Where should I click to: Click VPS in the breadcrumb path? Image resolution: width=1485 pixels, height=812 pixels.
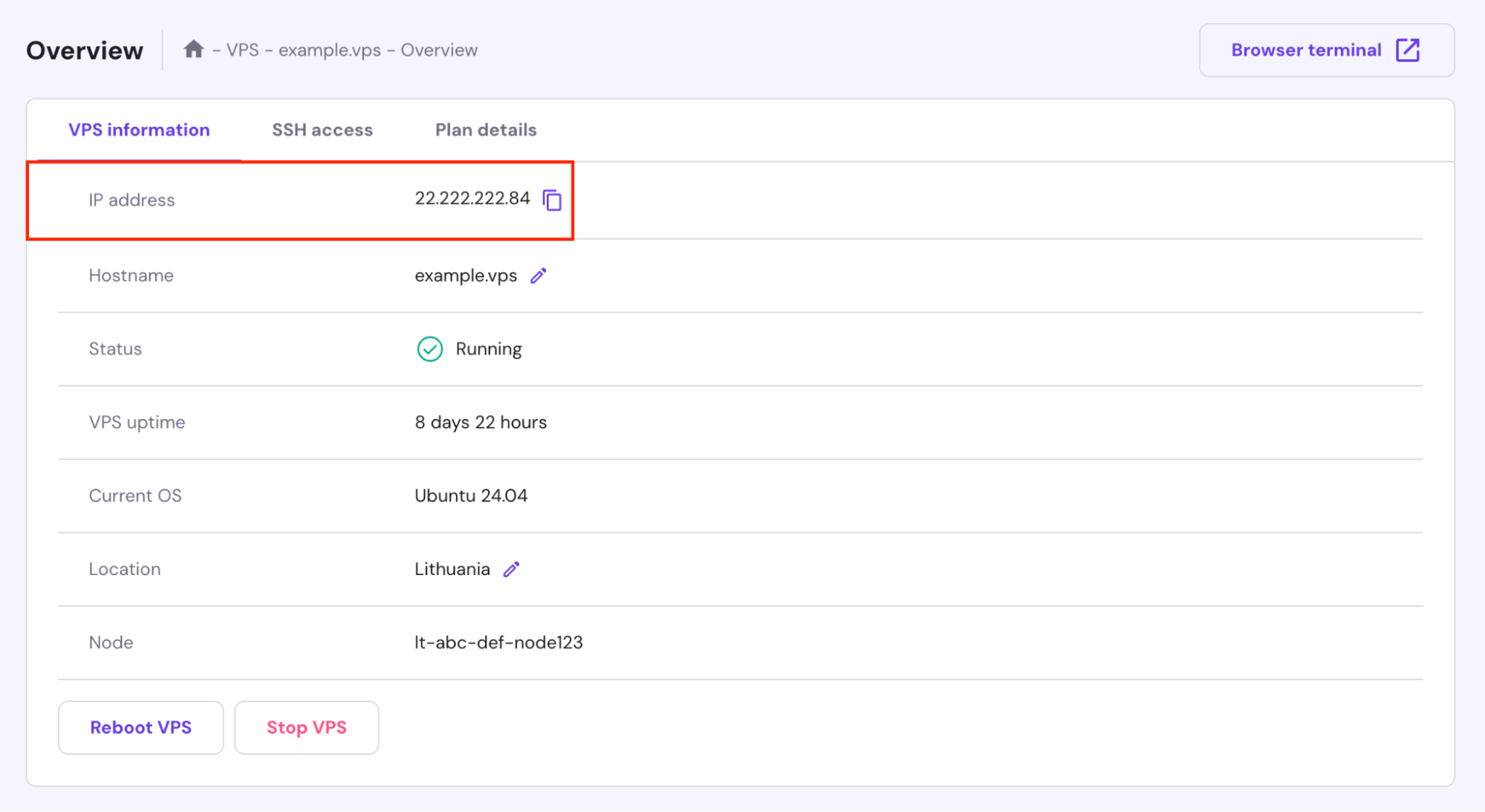[x=242, y=50]
